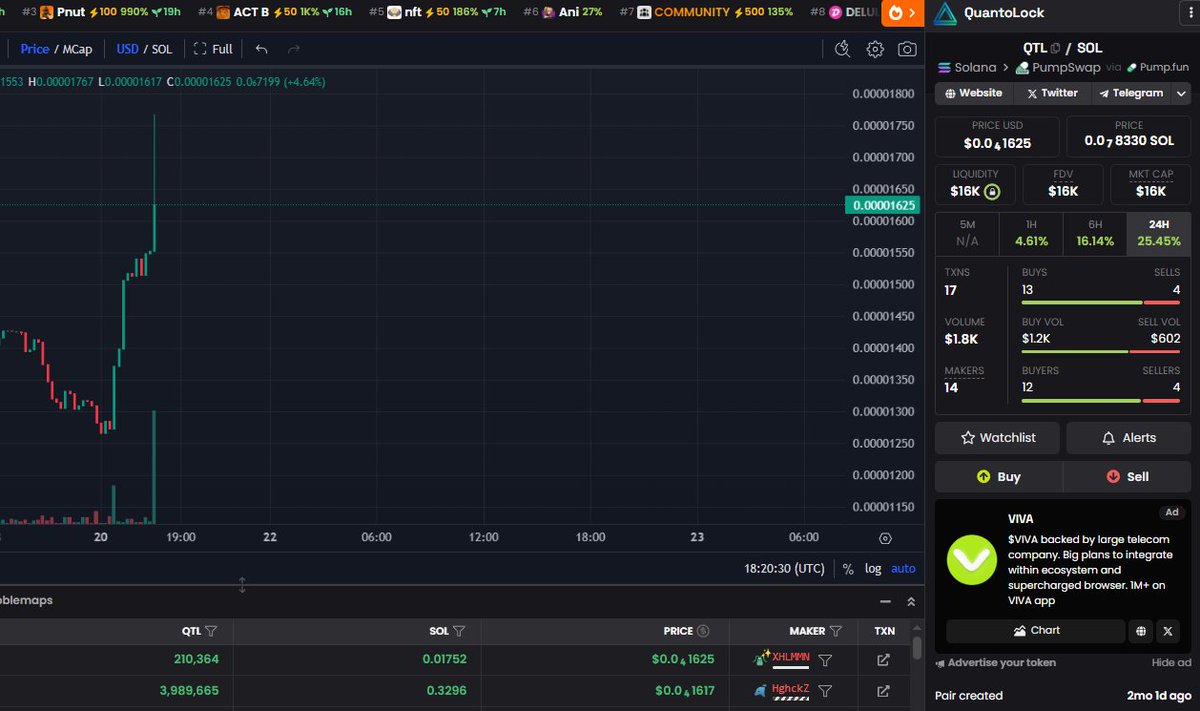Click PRICE USD value $0.0₄1625 box
Screen dimensions: 1200x711
pyautogui.click(x=997, y=136)
